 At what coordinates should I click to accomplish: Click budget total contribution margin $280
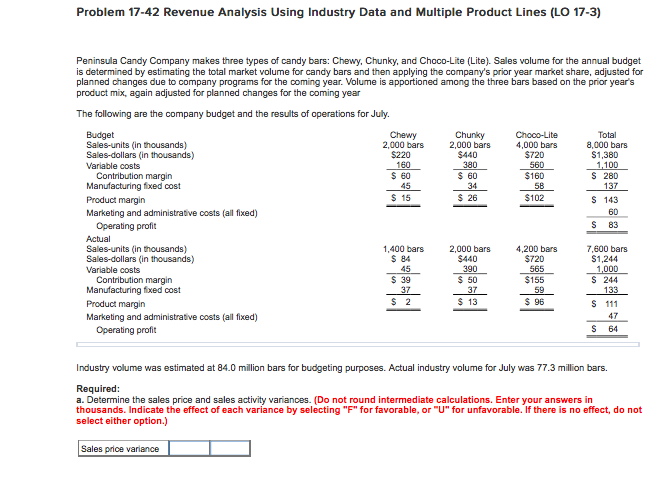pyautogui.click(x=604, y=176)
